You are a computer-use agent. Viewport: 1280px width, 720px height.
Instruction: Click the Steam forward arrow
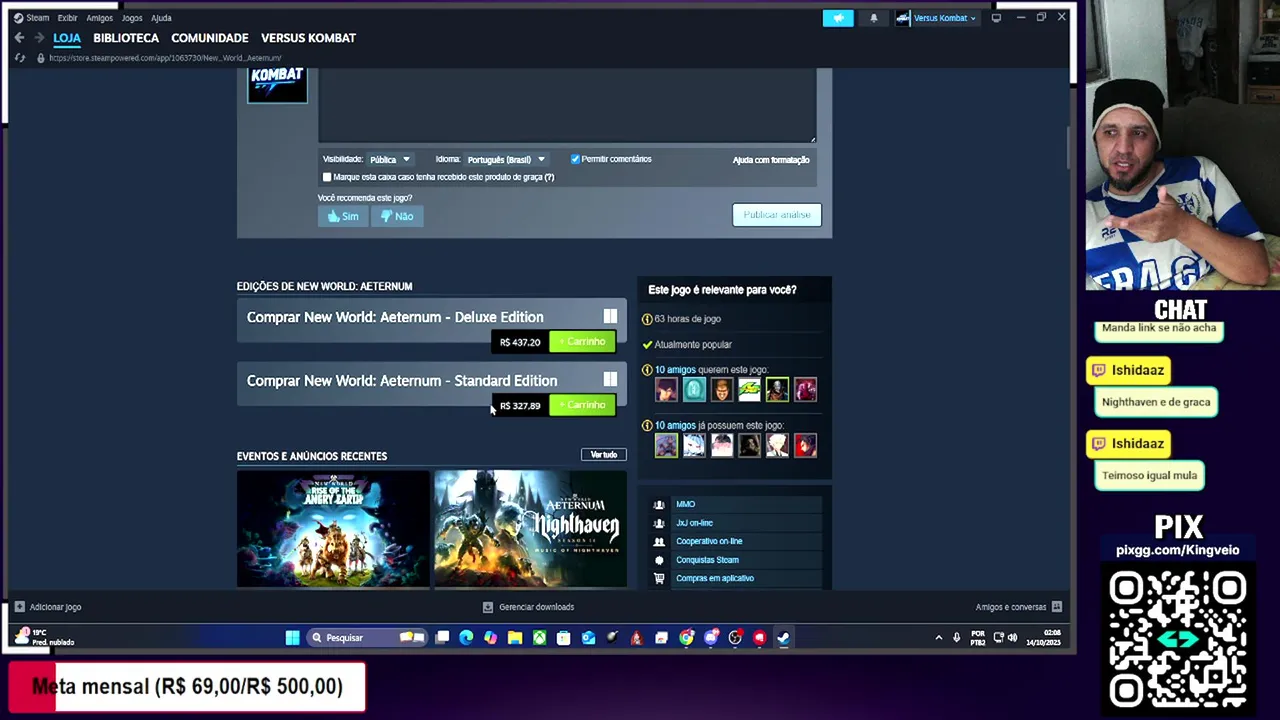coord(39,38)
